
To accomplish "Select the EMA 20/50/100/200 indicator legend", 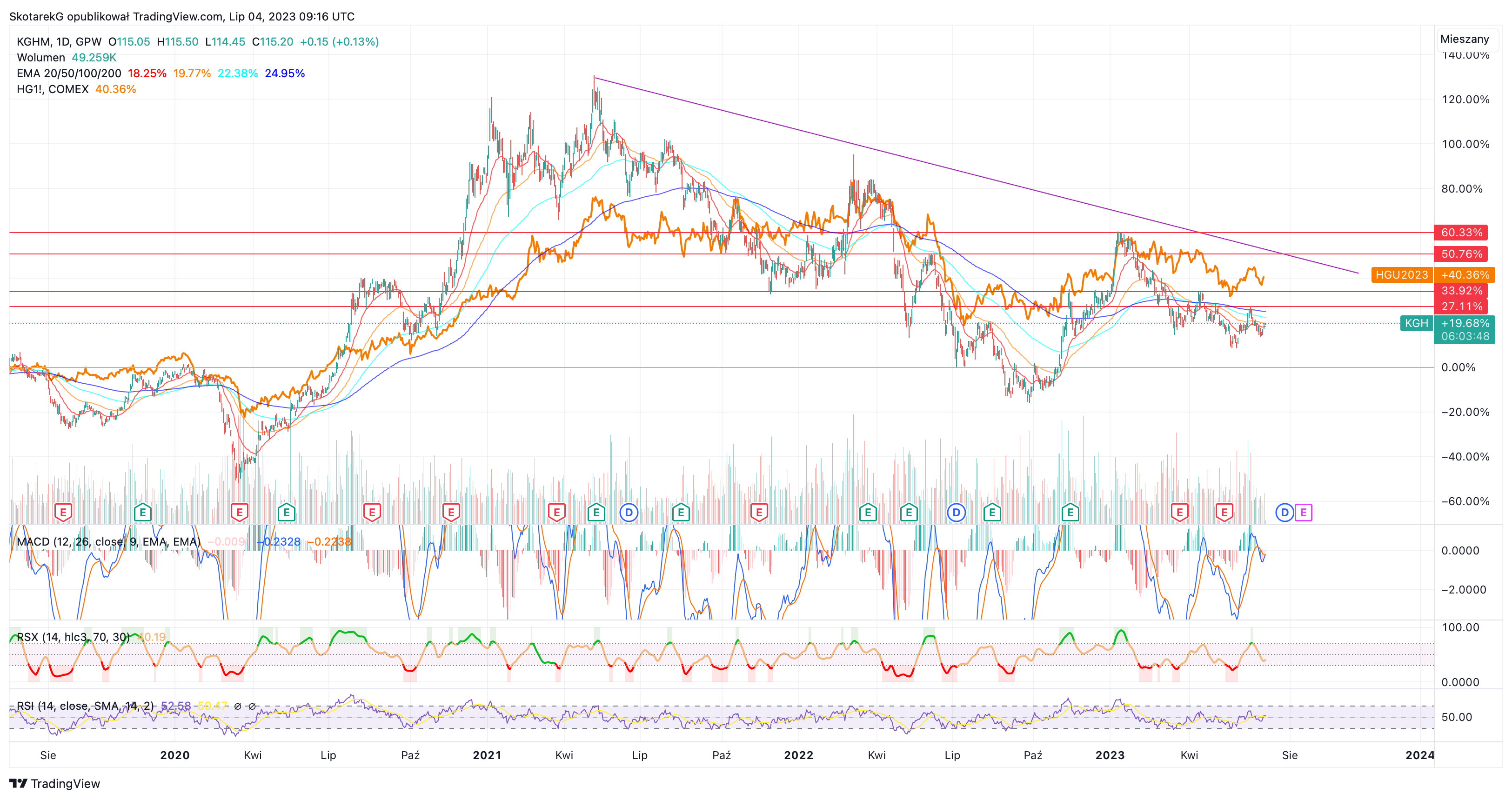I will [x=69, y=73].
